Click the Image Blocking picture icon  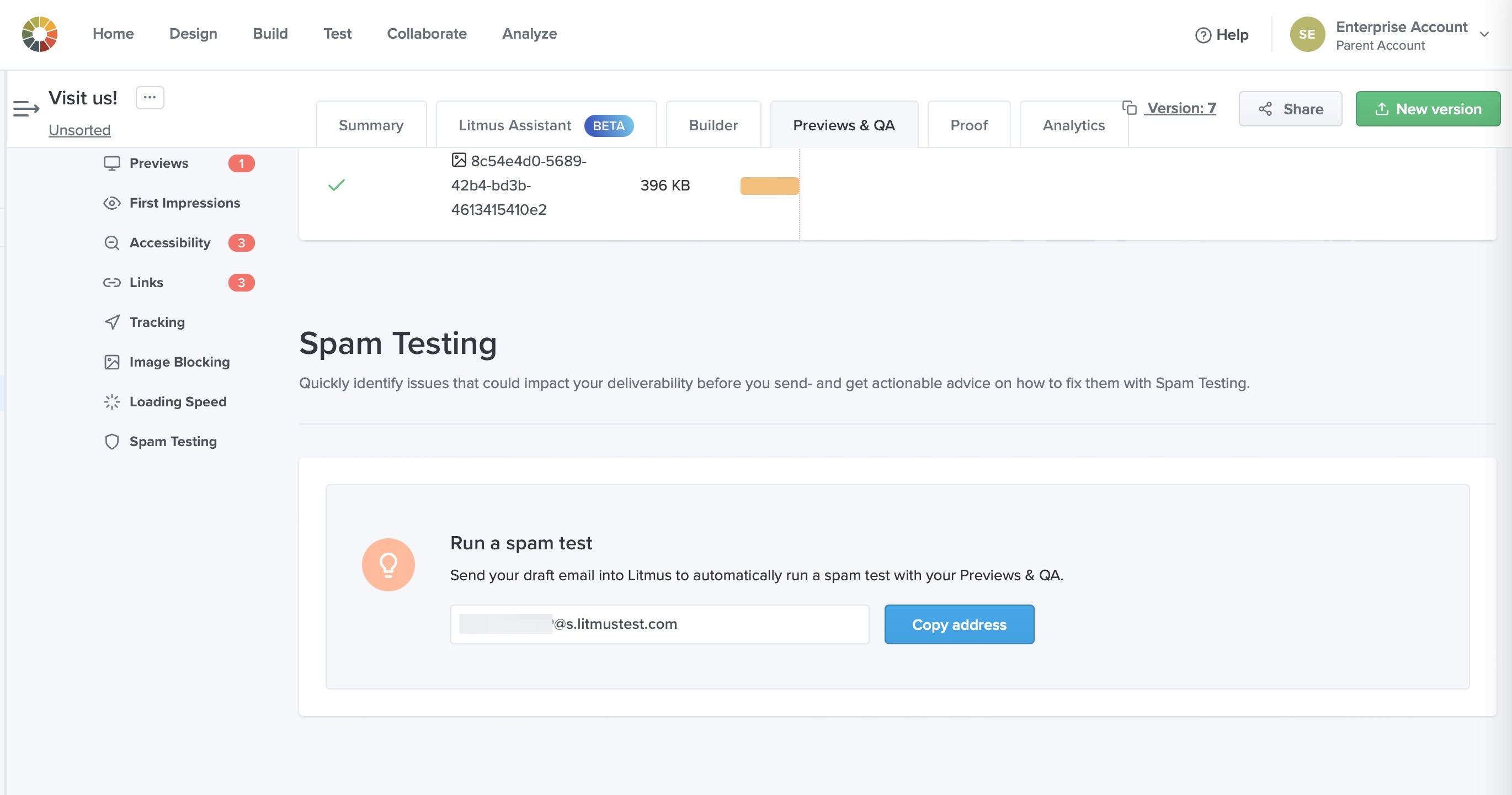pyautogui.click(x=111, y=362)
